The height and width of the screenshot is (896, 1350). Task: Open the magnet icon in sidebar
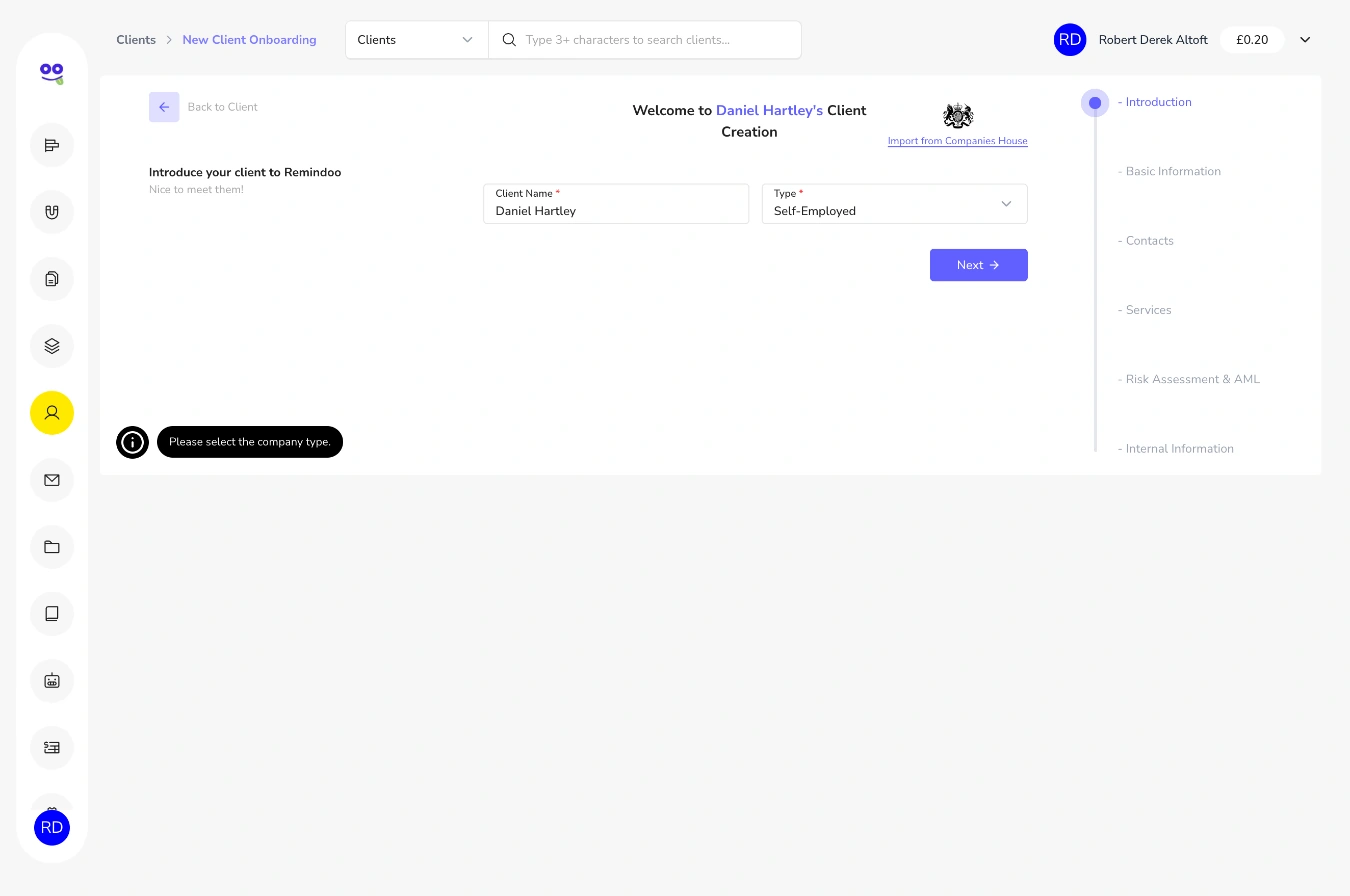[52, 212]
